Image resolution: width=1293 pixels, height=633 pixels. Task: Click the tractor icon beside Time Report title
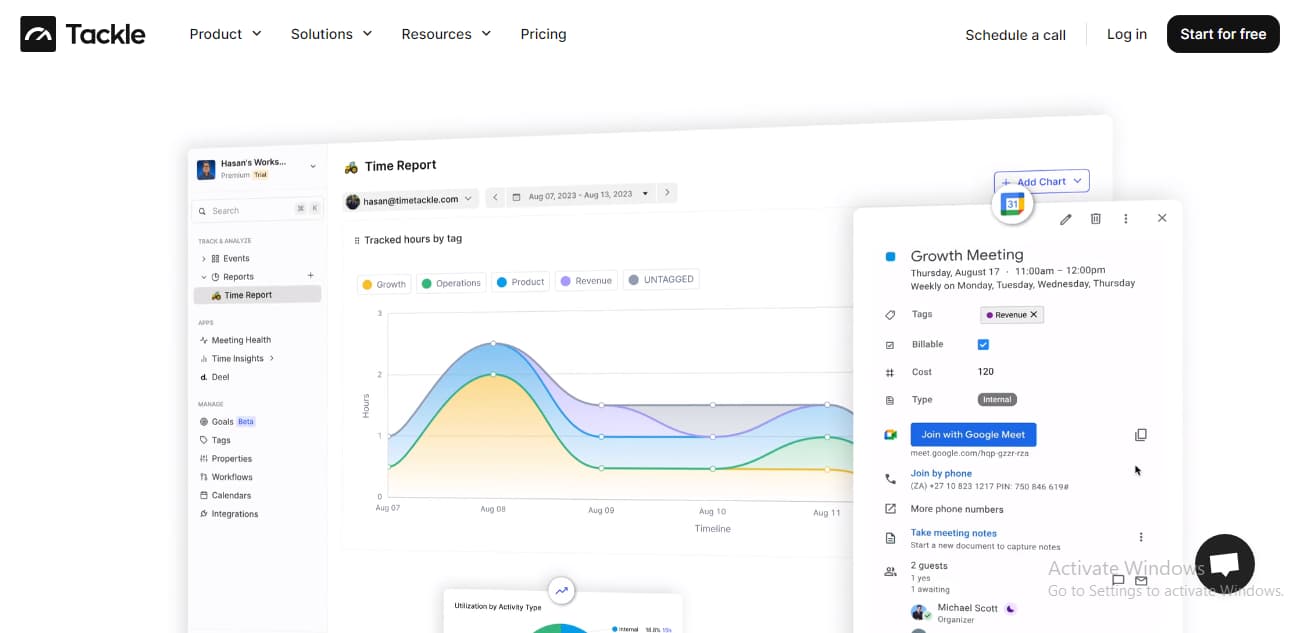(x=351, y=167)
